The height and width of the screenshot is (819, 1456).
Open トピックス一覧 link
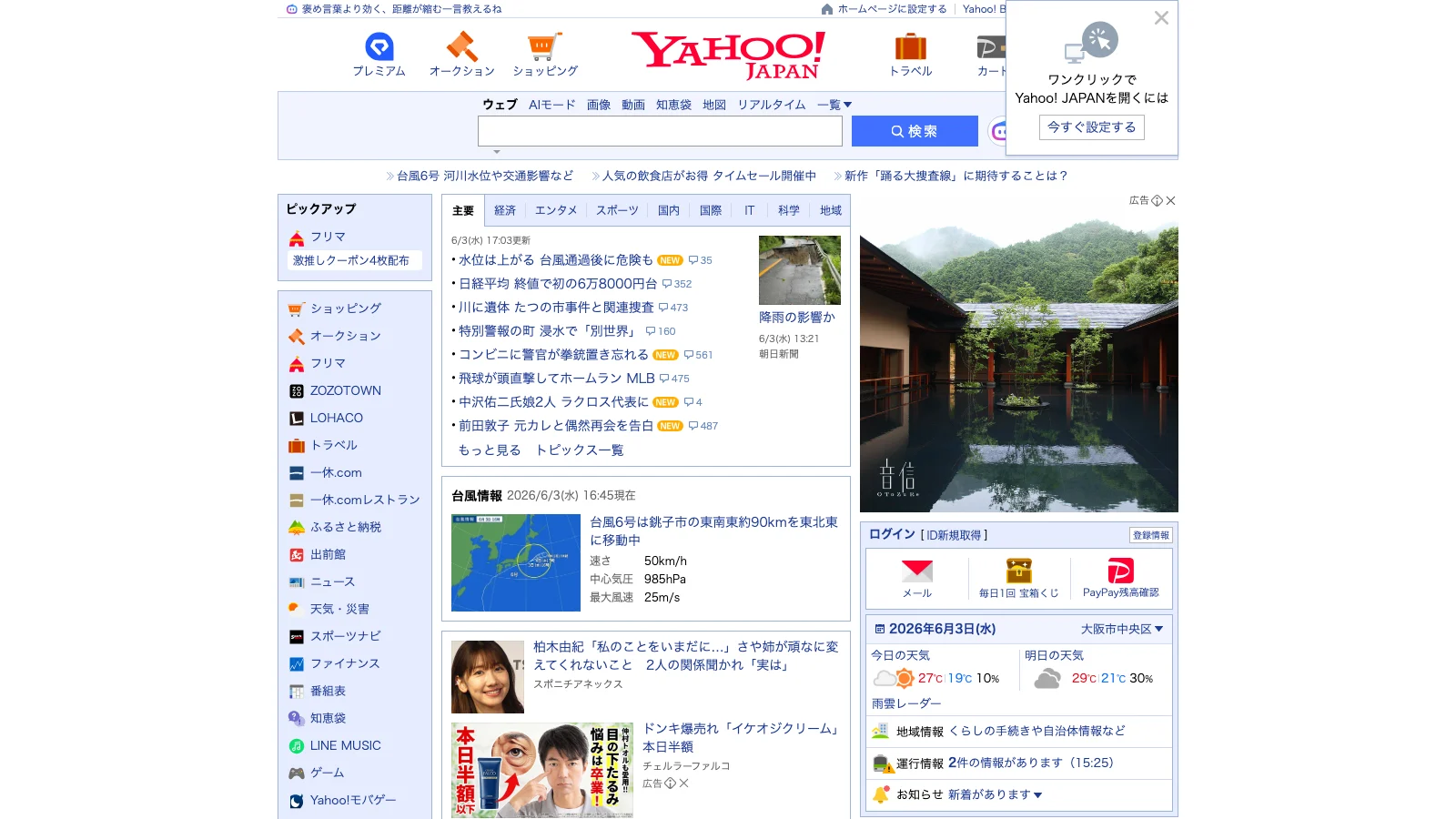[x=580, y=450]
